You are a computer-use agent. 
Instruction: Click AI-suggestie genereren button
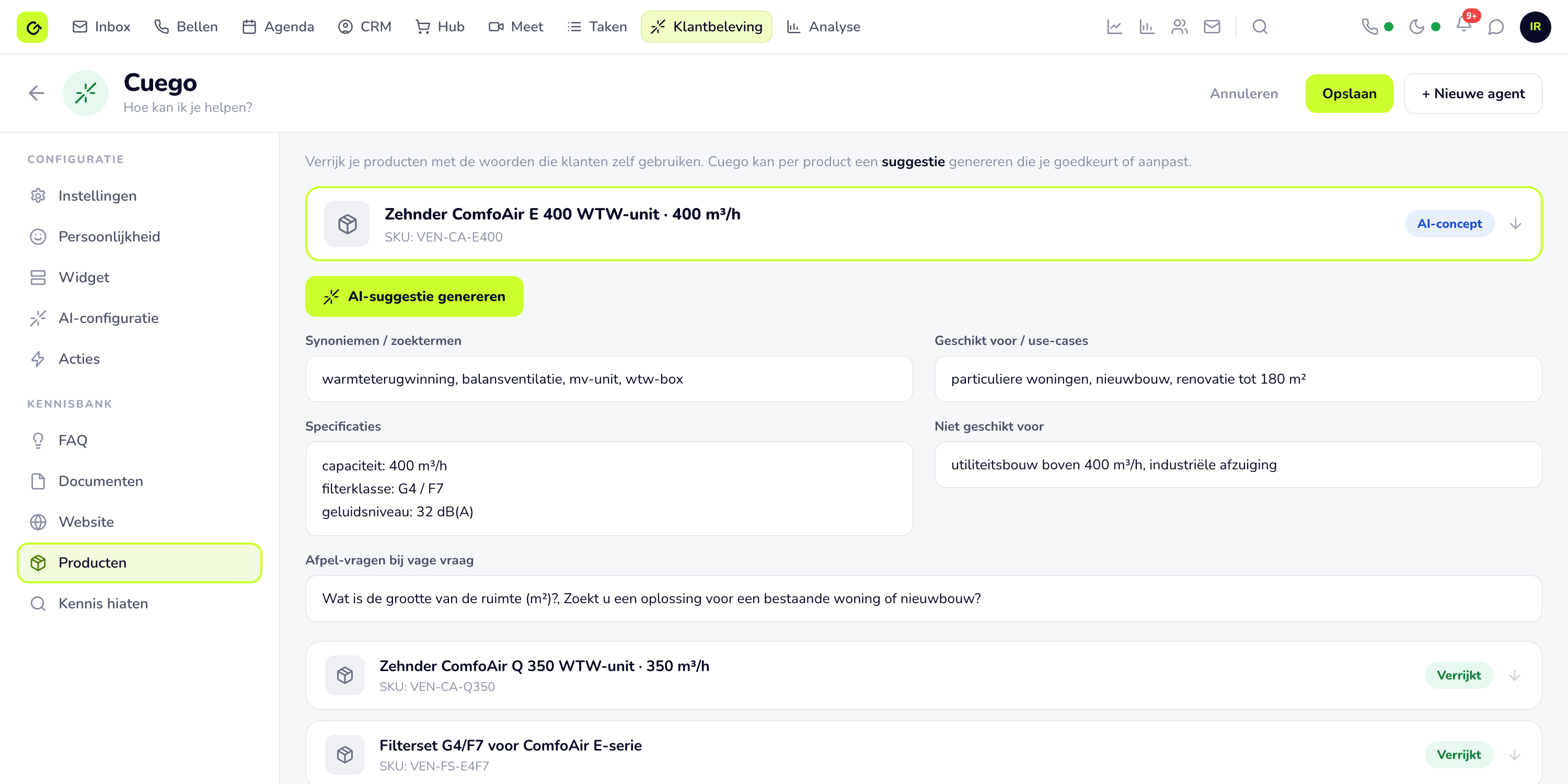[x=414, y=296]
